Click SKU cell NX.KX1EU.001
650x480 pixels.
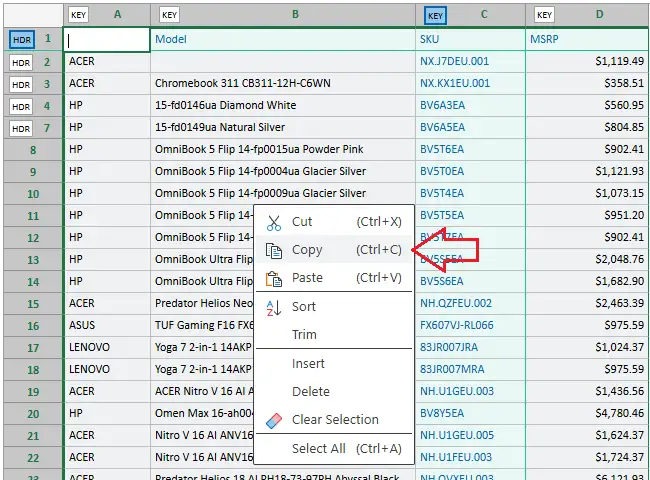pyautogui.click(x=471, y=84)
